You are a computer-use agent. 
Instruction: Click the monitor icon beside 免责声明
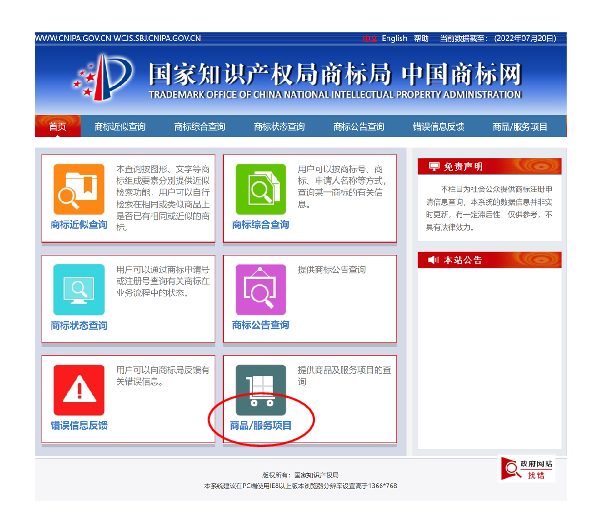(x=434, y=166)
